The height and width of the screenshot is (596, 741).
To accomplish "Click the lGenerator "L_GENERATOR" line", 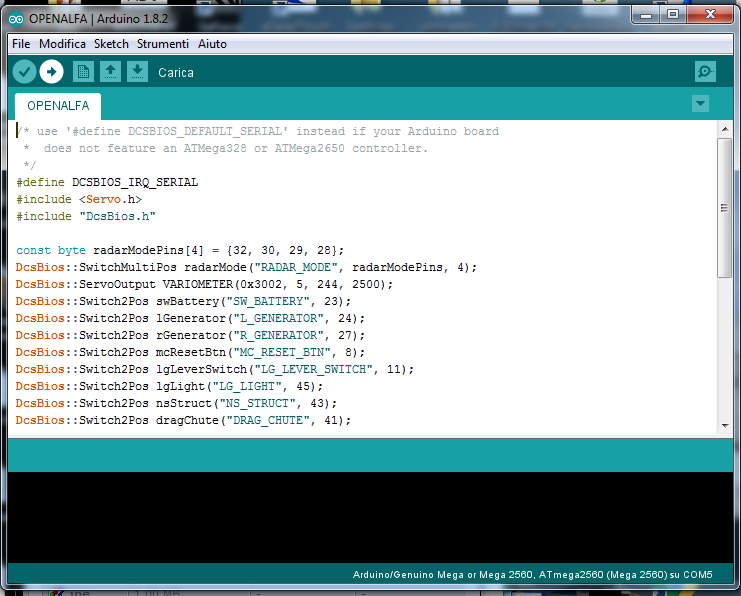I will click(190, 319).
